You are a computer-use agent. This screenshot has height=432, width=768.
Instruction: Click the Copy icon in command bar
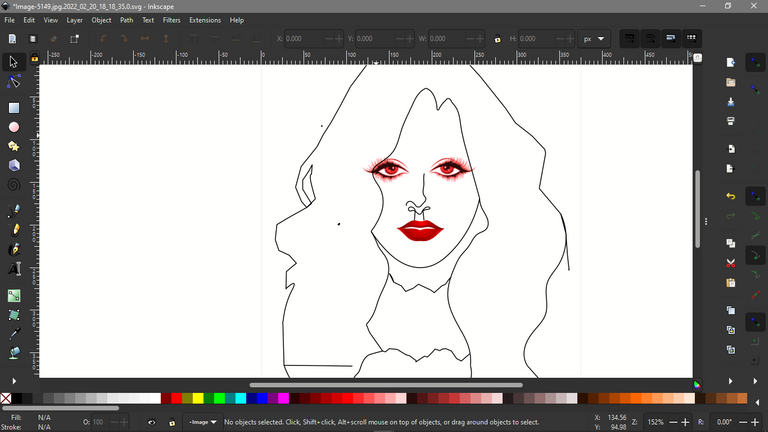tap(730, 243)
